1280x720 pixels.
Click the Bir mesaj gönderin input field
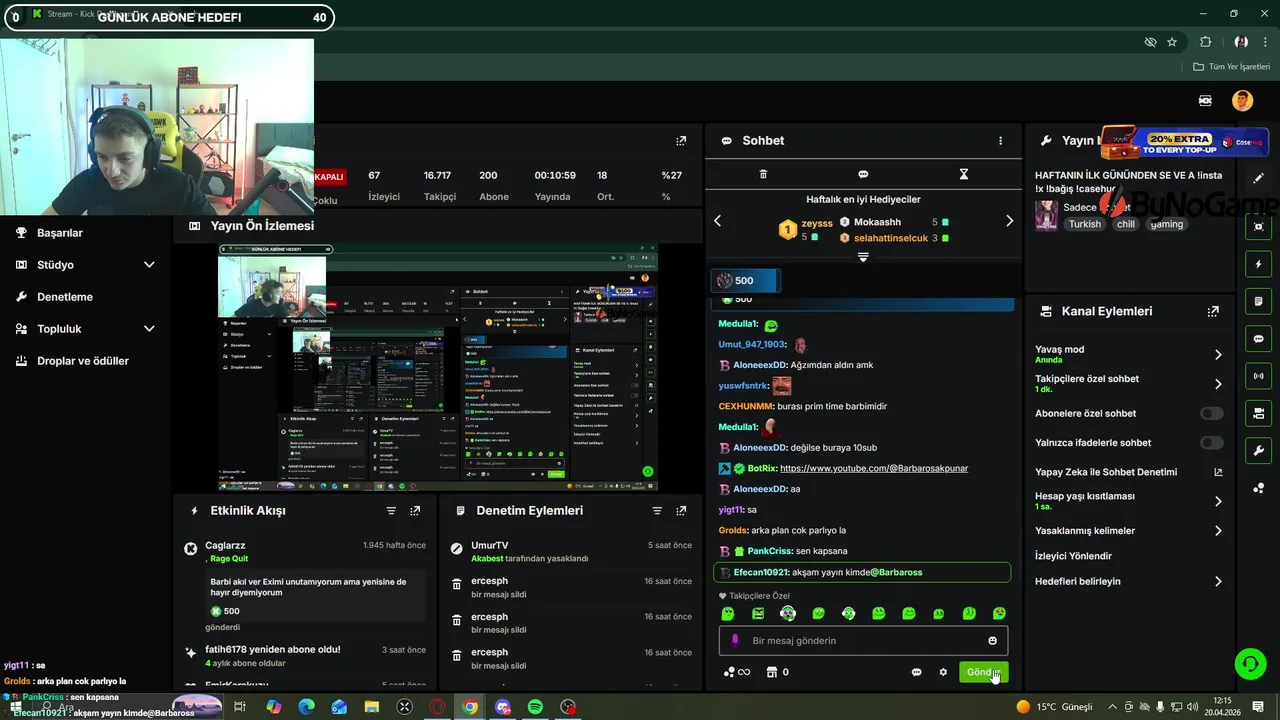coord(863,641)
